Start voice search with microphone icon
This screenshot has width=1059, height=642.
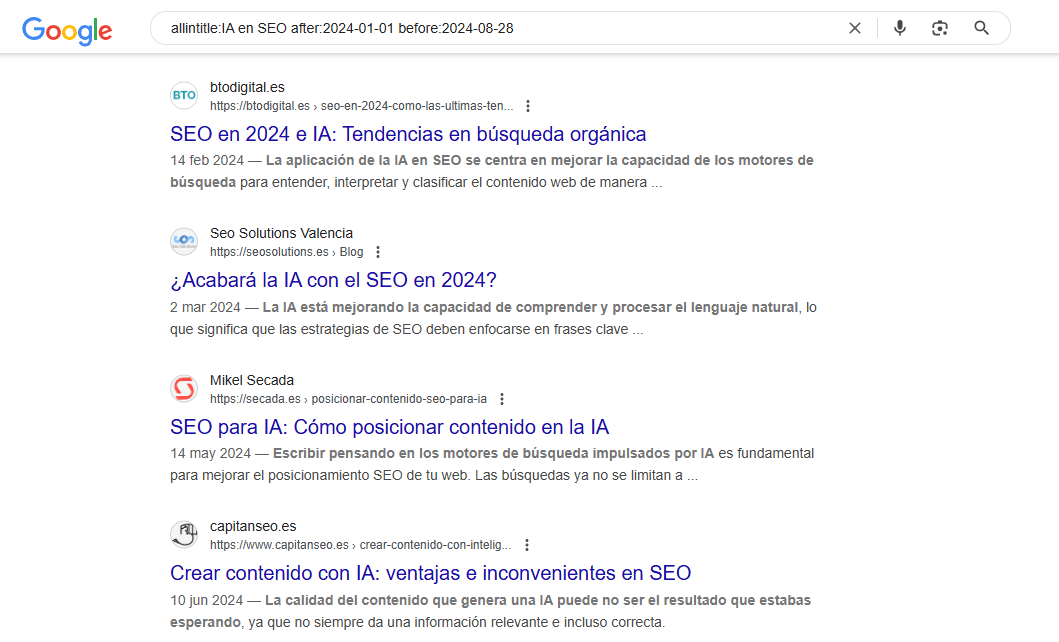coord(900,28)
